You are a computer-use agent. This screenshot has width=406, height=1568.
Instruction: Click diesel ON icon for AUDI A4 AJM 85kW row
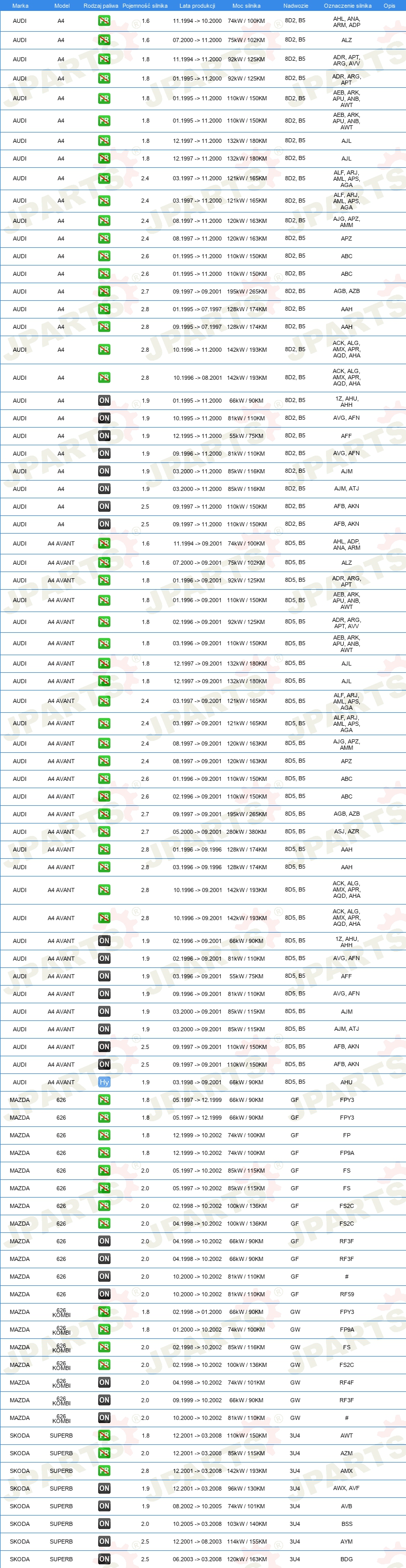point(104,471)
